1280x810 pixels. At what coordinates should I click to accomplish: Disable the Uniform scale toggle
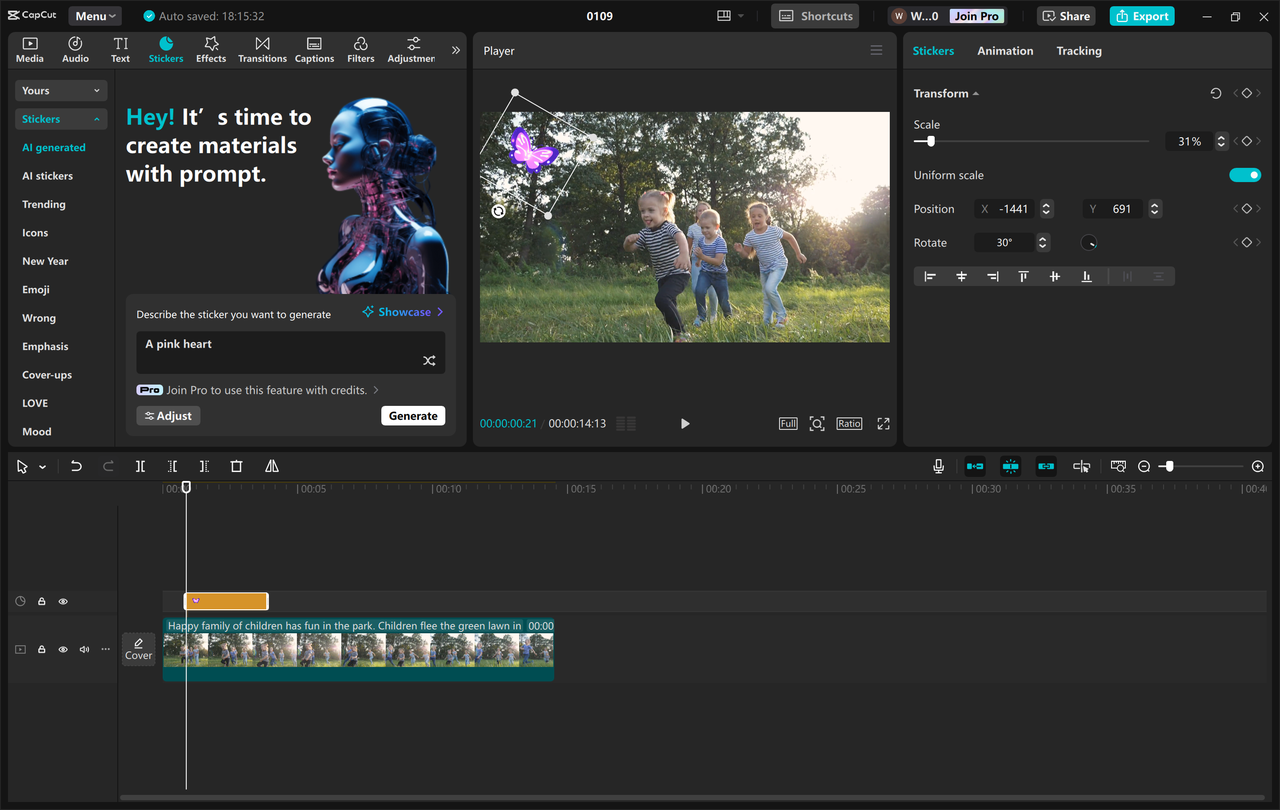click(1244, 174)
